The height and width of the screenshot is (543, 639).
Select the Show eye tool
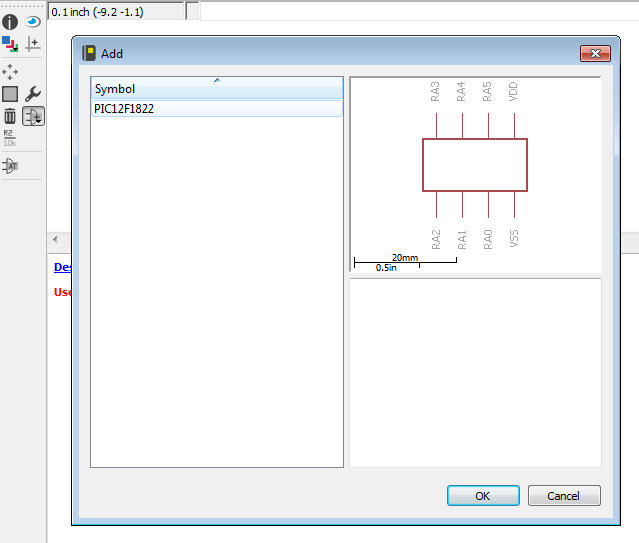pyautogui.click(x=33, y=21)
